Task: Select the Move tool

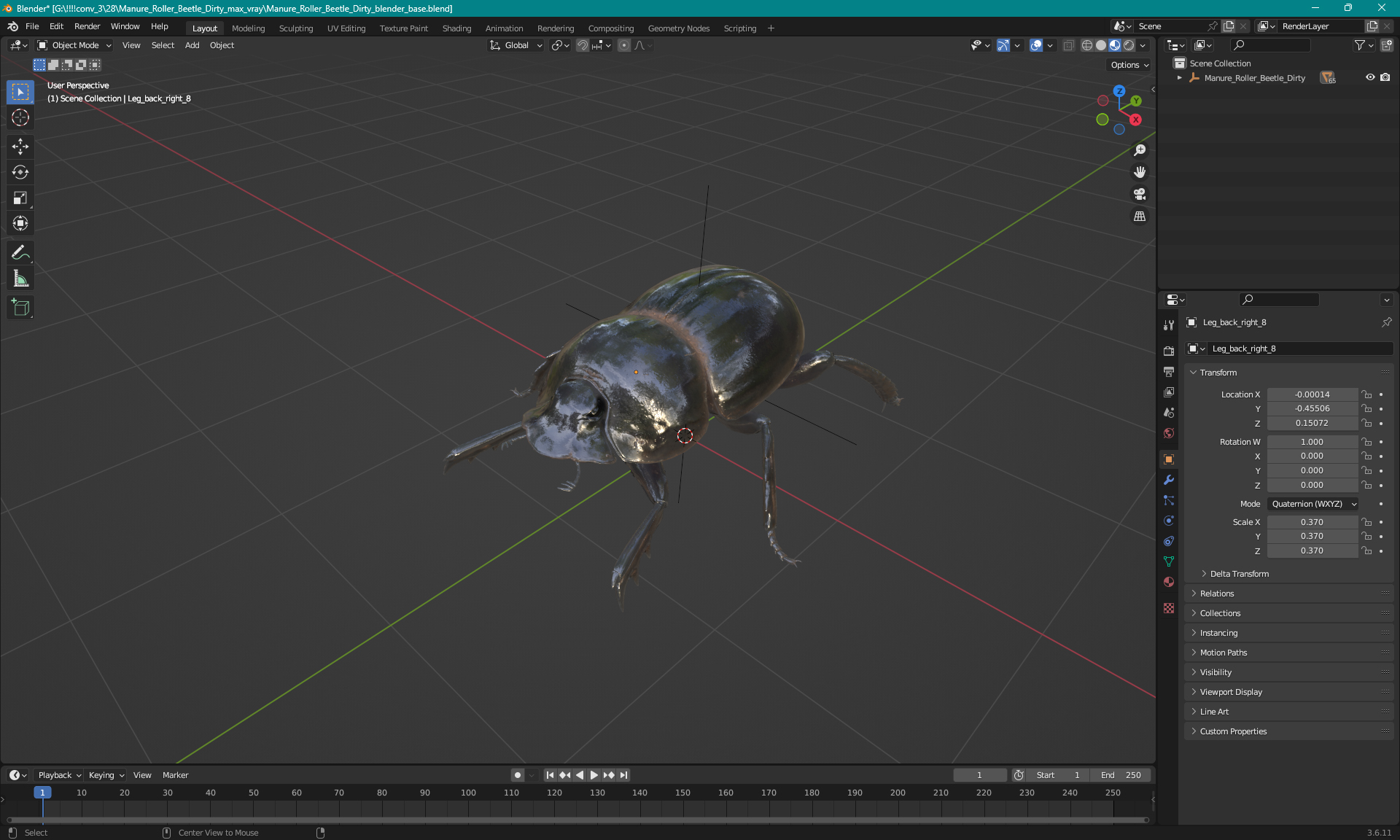Action: [x=20, y=147]
